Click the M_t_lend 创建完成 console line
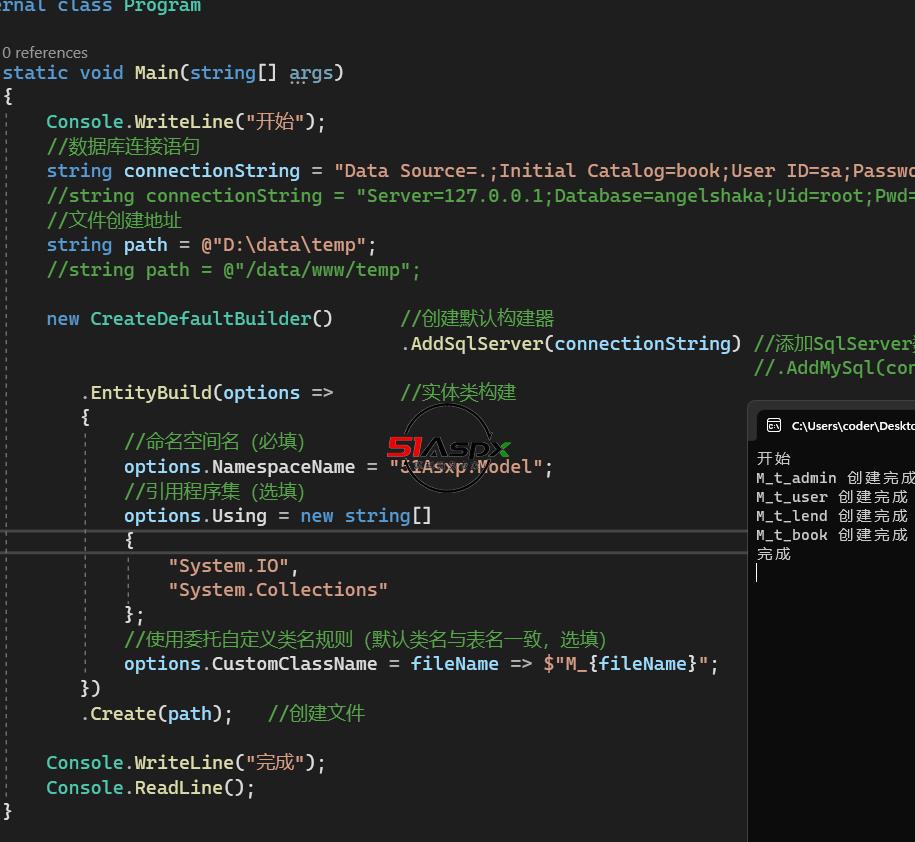The width and height of the screenshot is (915, 842). click(832, 516)
